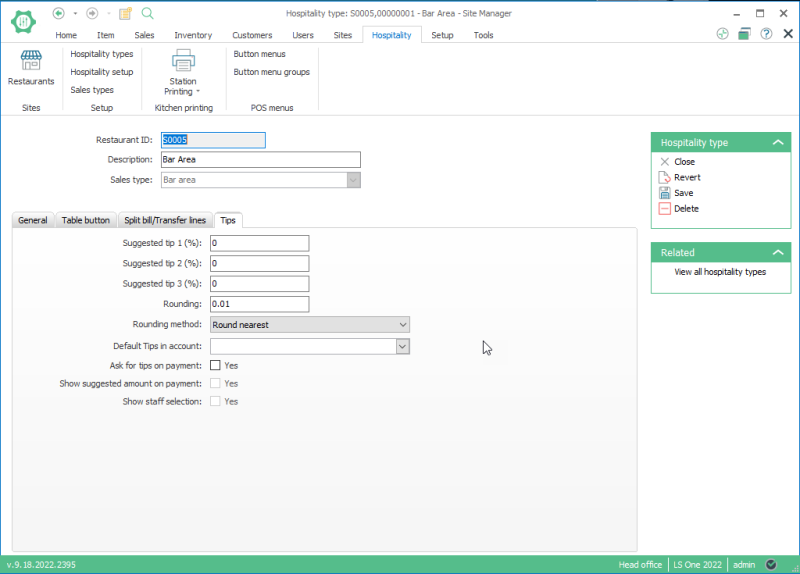Click Hospitality types in ribbon

[x=102, y=54]
